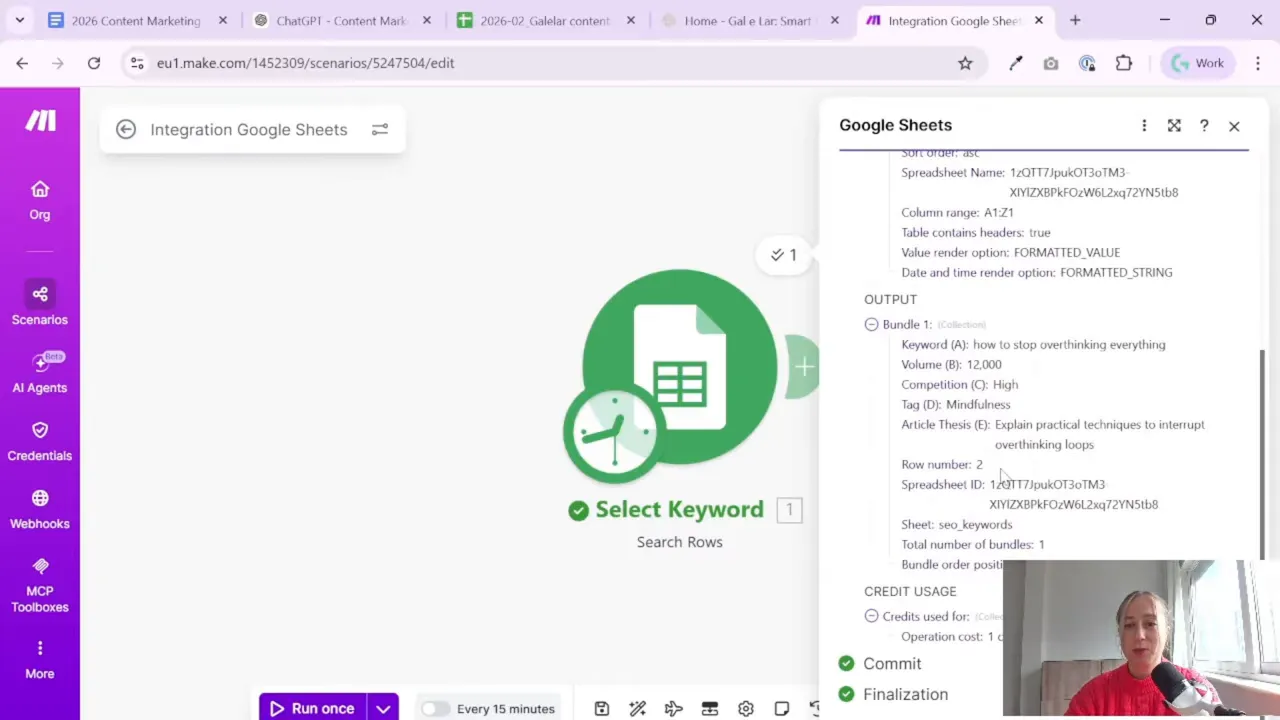Close the ChatGPT Content Marketing tab
Screen dimensions: 1280x720
427,20
